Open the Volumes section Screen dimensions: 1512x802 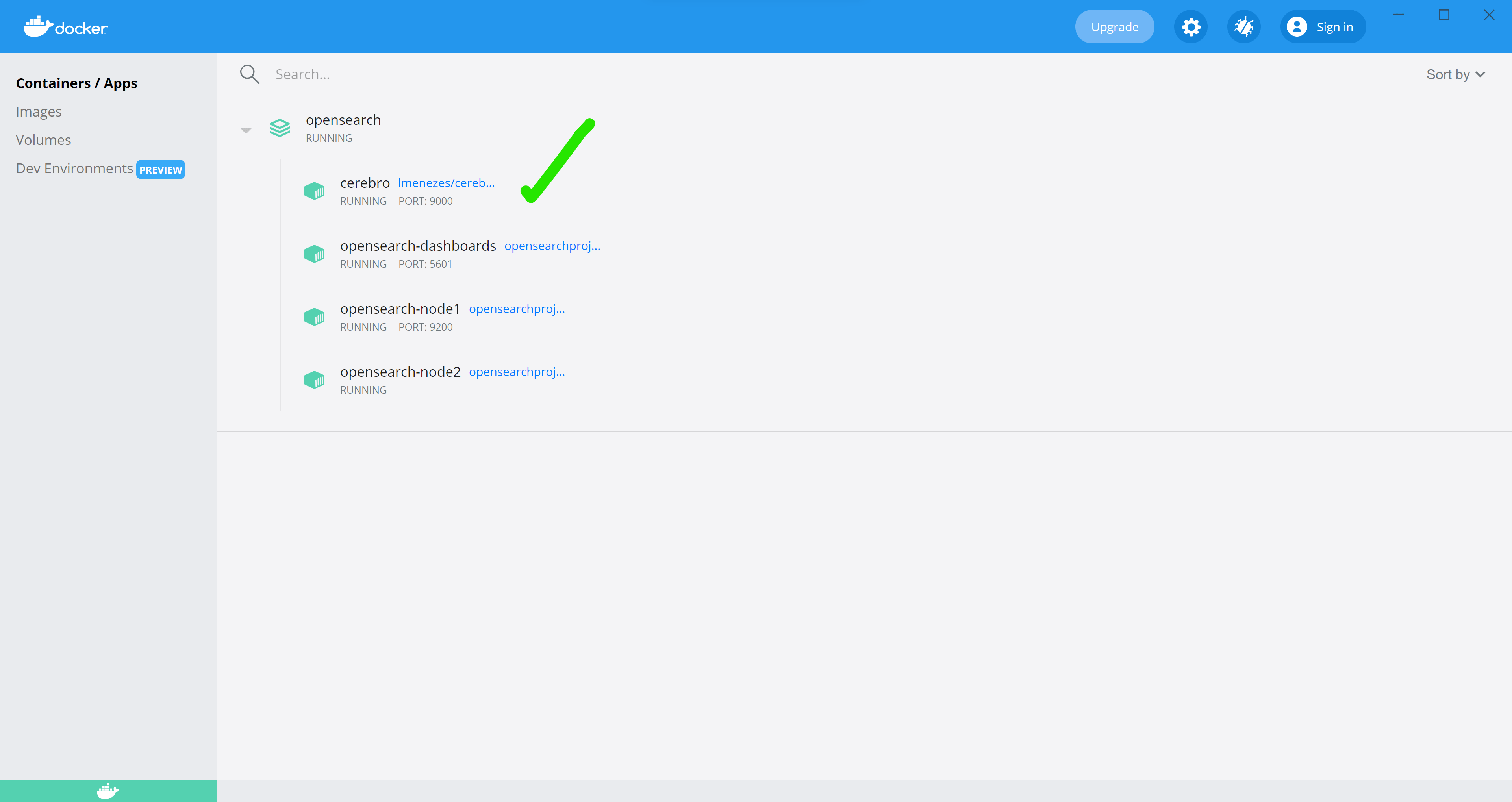pyautogui.click(x=43, y=140)
